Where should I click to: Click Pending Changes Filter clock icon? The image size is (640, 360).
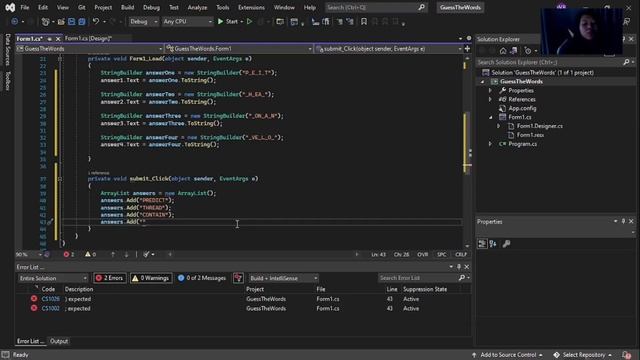[528, 51]
